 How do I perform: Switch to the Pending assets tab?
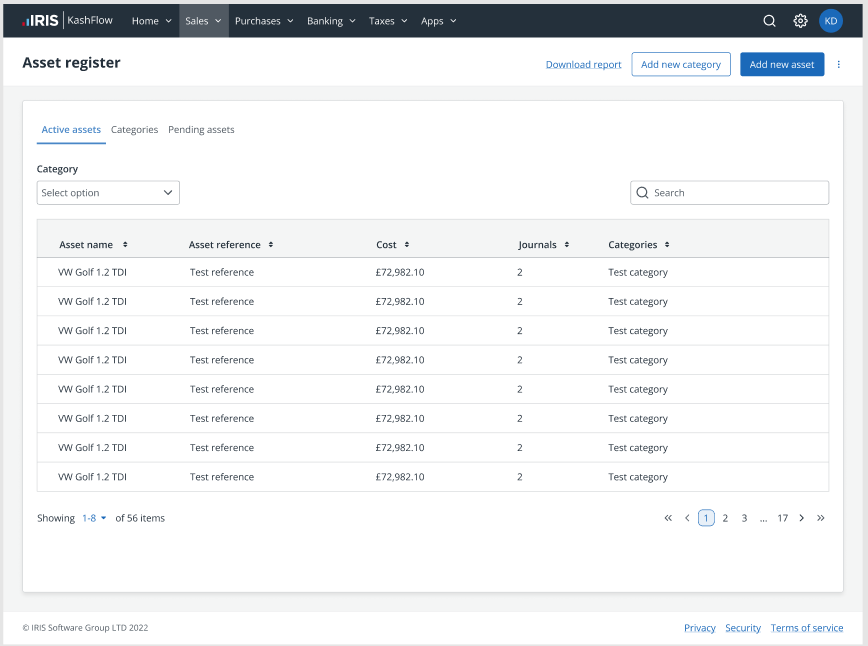(201, 130)
